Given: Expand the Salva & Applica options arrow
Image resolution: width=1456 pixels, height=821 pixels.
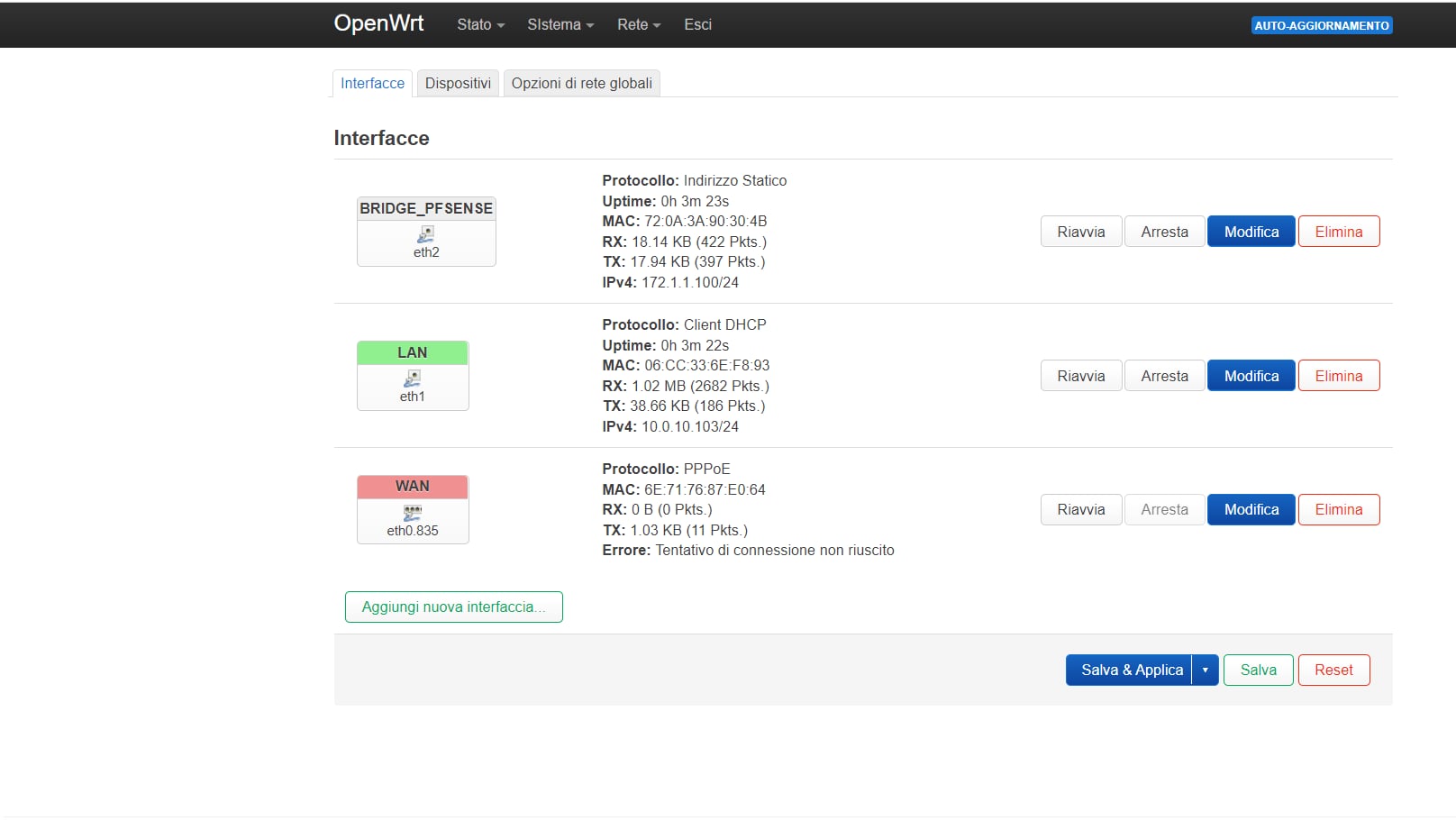Looking at the screenshot, I should click(x=1205, y=670).
